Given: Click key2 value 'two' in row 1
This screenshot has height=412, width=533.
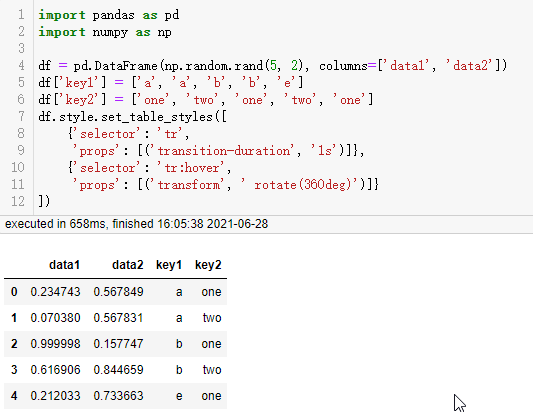Looking at the screenshot, I should click(x=212, y=318).
